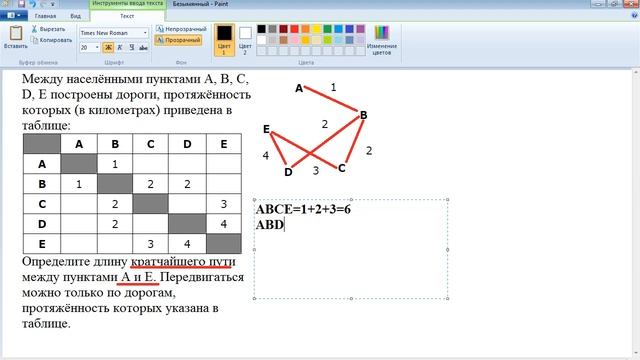Pick the red color swatch
Image resolution: width=640 pixels, height=360 pixels.
295,29
